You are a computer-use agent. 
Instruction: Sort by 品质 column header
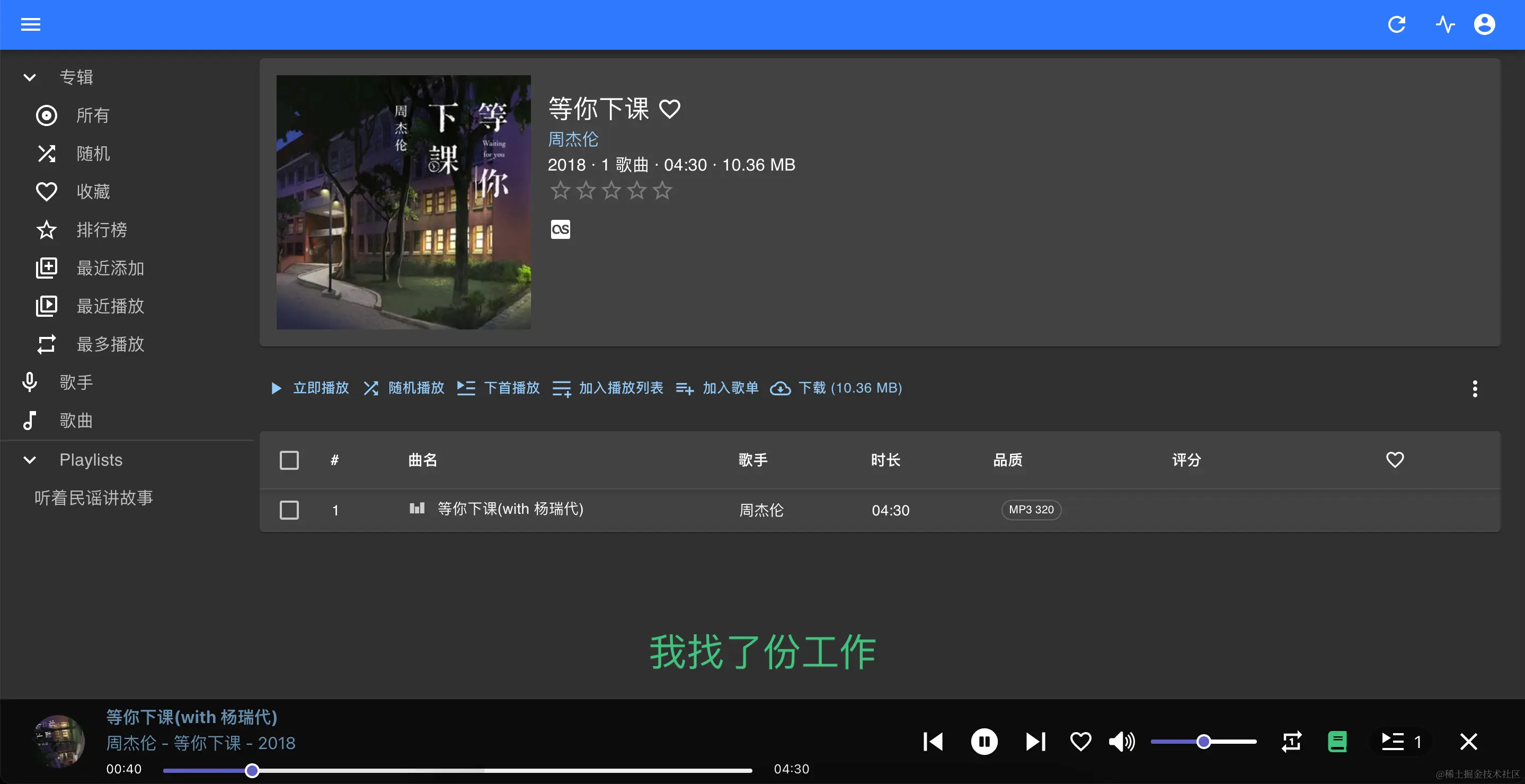(x=1008, y=460)
